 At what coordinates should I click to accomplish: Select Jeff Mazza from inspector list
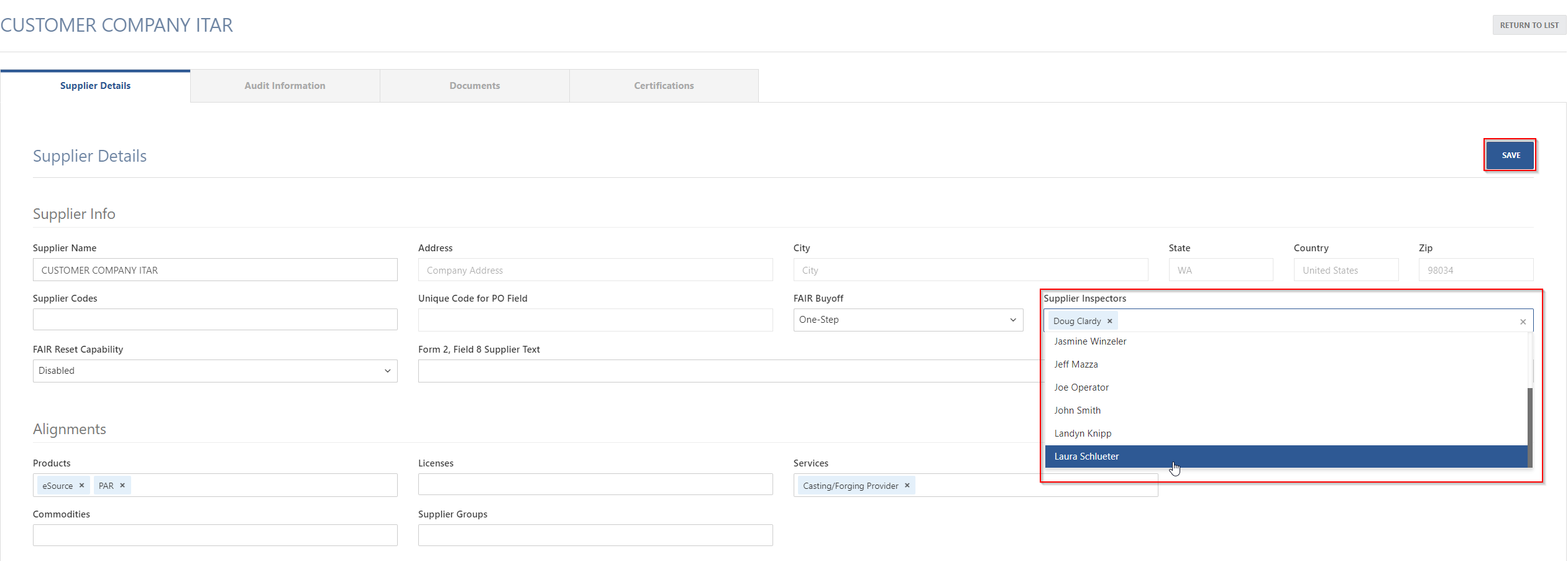tap(1286, 364)
